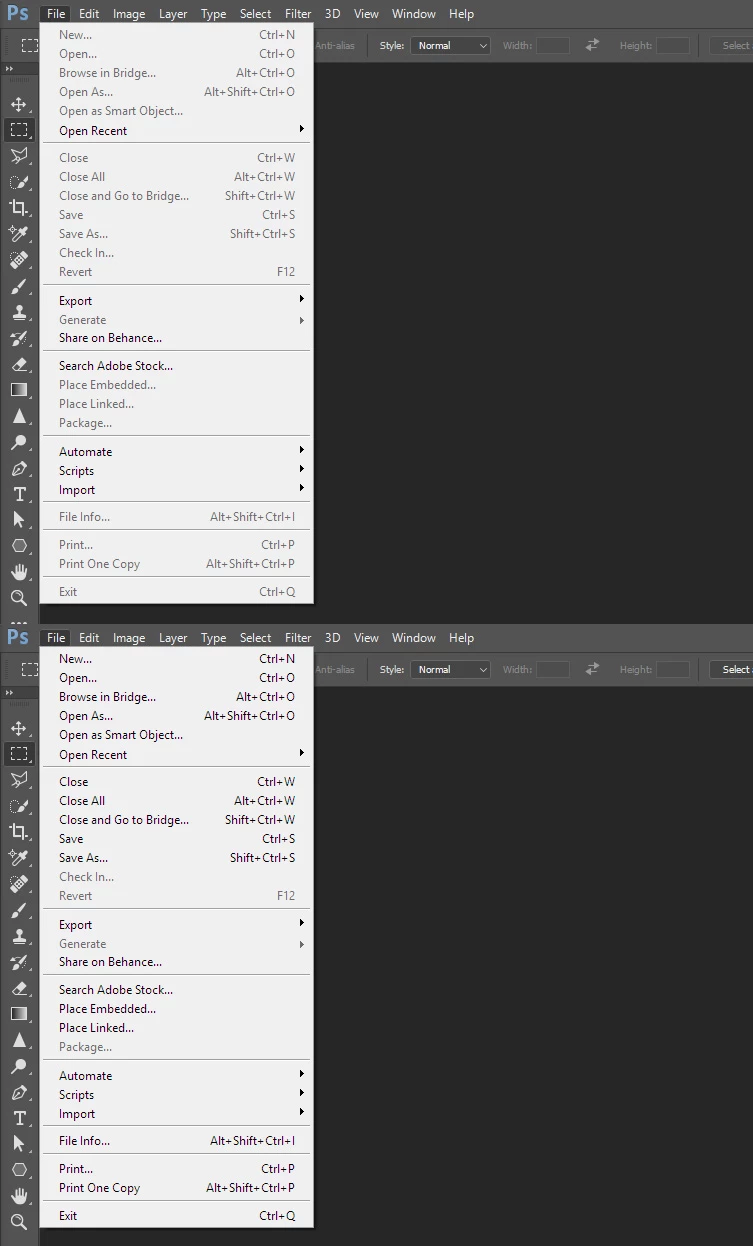Select the Path Selection arrow tool in the lower window
The image size is (753, 1246).
[19, 1144]
